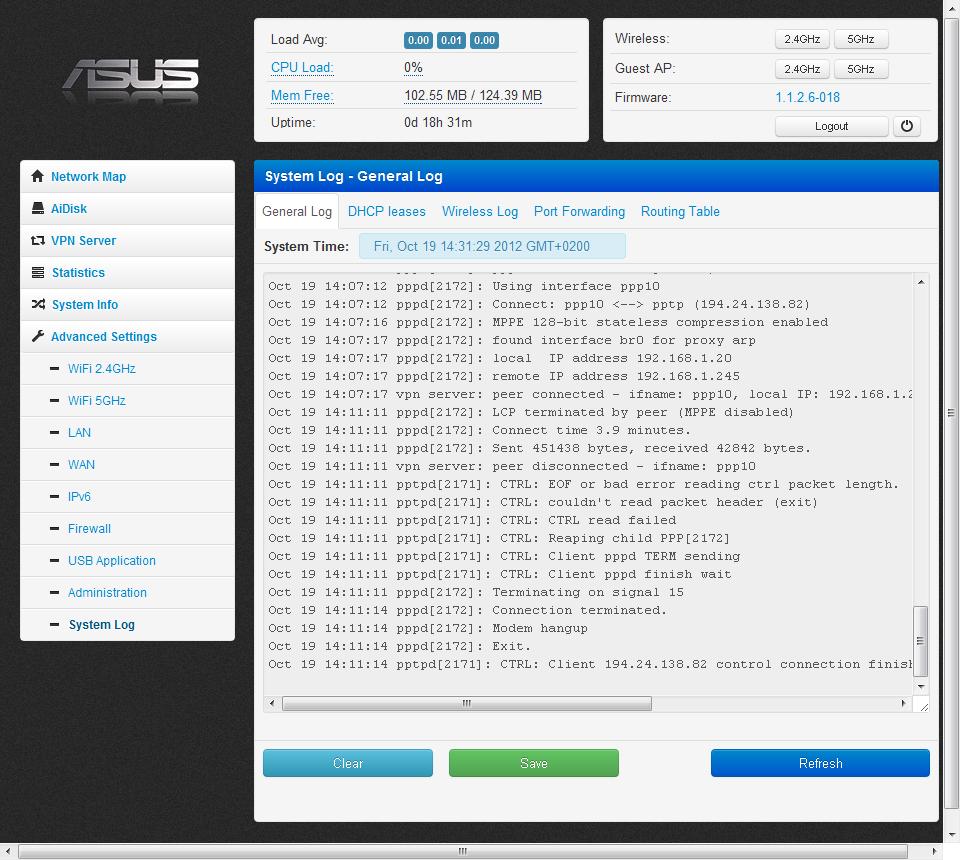Click the Statistics bars icon
This screenshot has width=960, height=860.
[38, 273]
